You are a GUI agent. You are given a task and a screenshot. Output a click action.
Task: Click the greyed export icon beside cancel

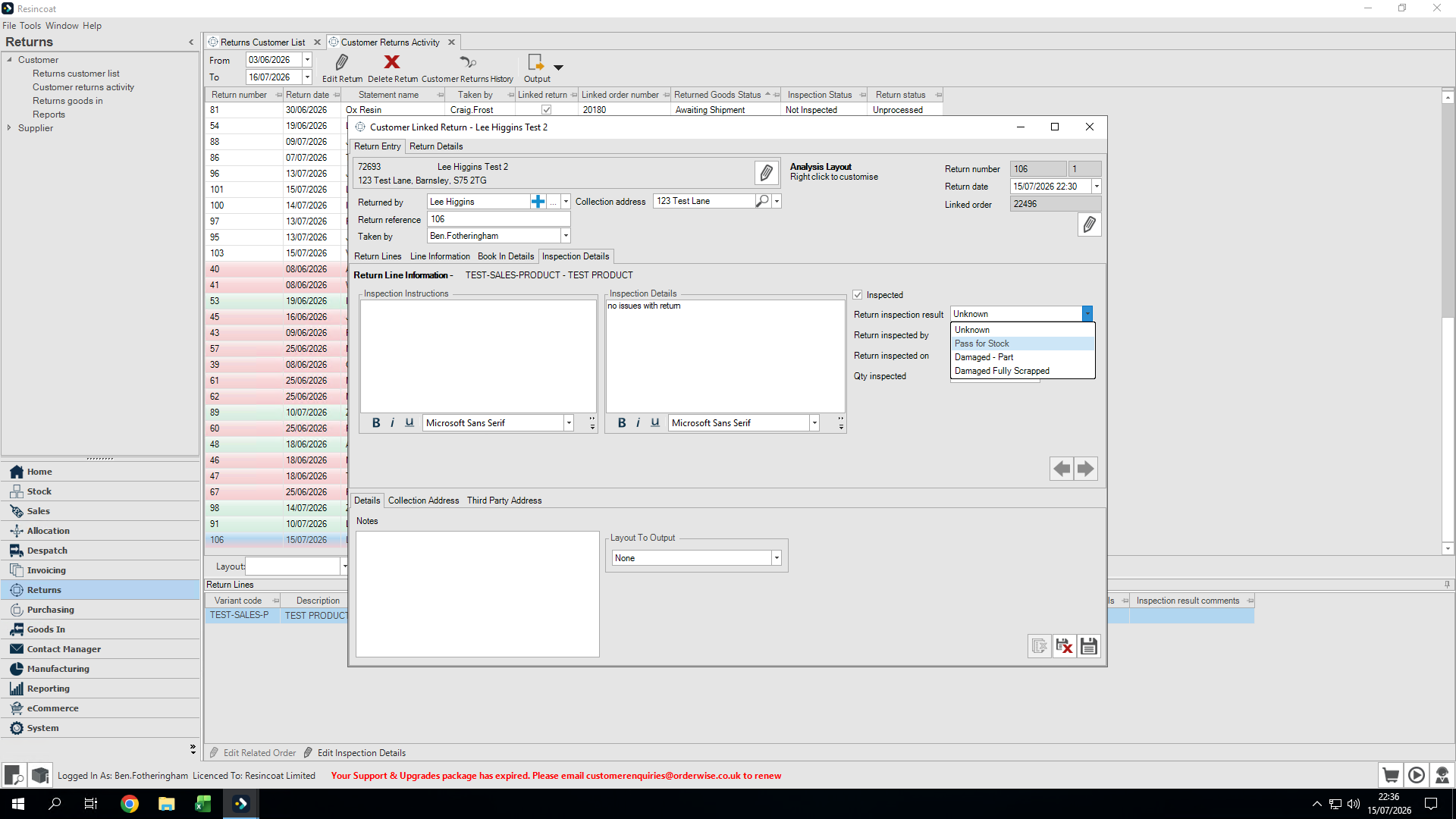[x=1040, y=646]
